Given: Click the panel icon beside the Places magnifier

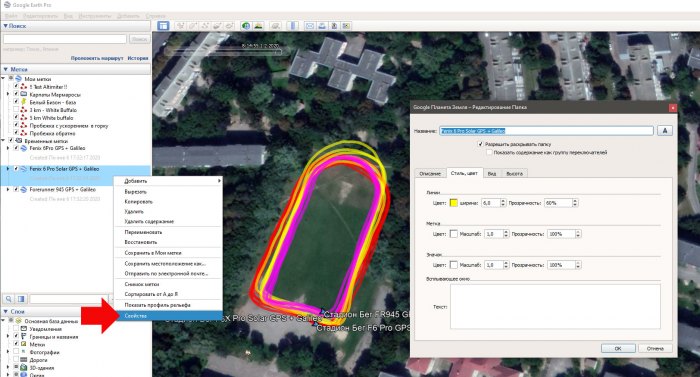Looking at the screenshot, I should [21, 299].
